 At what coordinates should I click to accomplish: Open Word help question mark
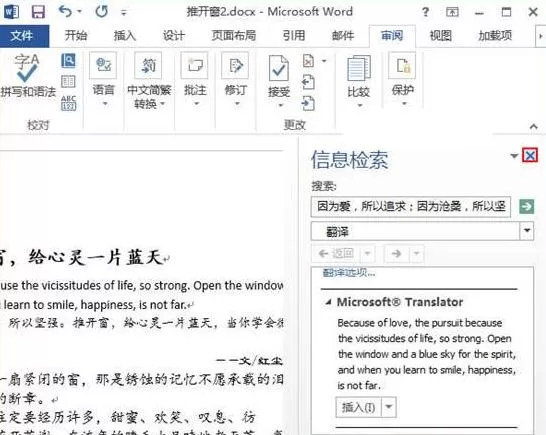click(425, 12)
